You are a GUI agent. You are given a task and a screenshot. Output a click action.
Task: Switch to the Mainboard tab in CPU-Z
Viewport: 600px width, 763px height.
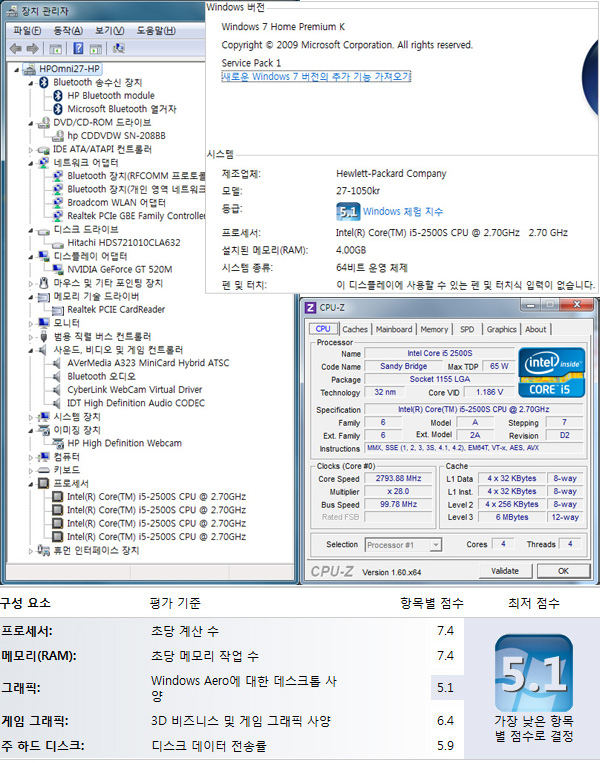[394, 329]
